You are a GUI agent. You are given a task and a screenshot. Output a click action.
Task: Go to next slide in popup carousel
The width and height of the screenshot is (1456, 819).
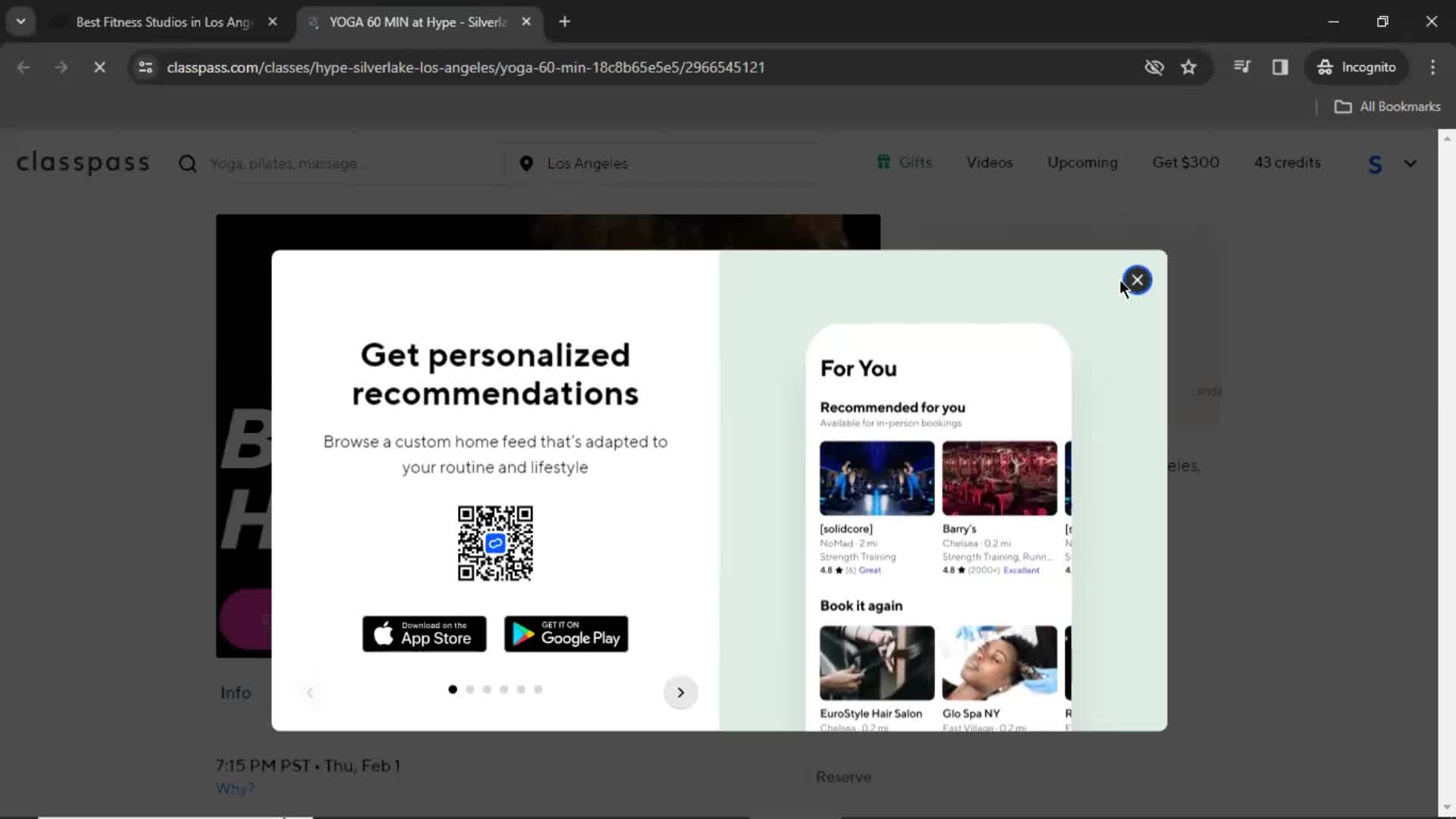680,692
